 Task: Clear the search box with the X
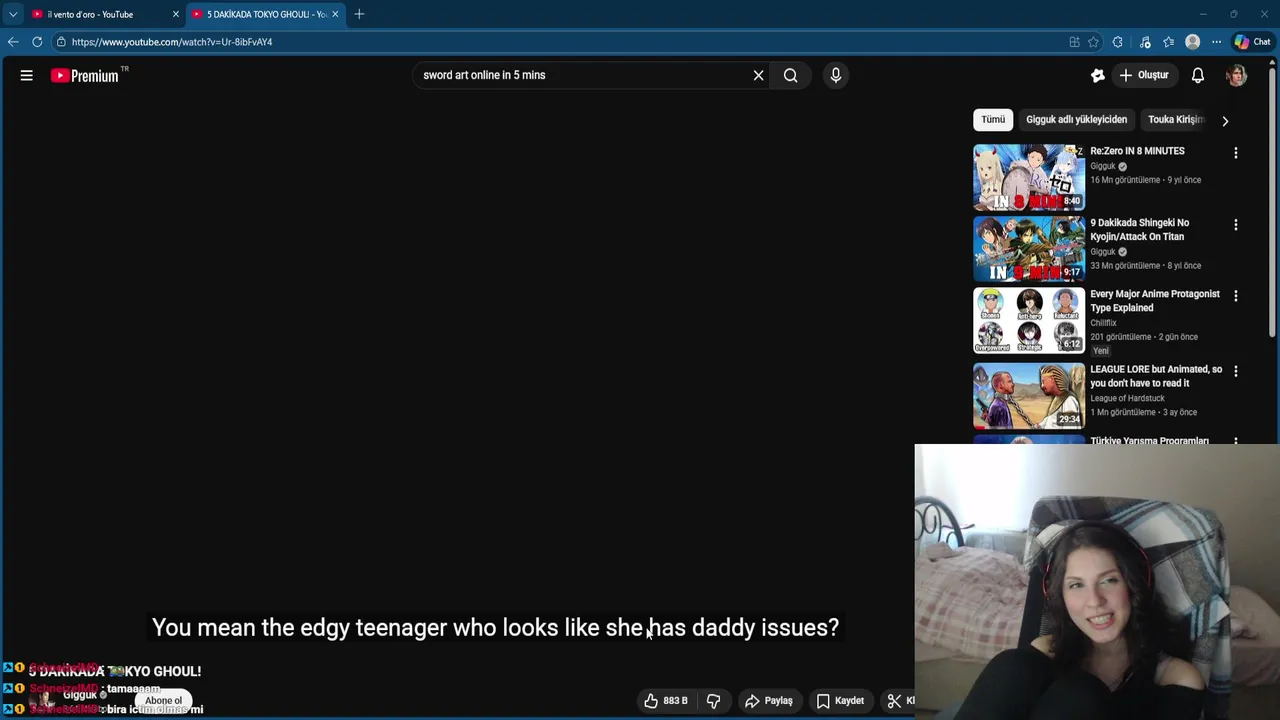point(758,75)
